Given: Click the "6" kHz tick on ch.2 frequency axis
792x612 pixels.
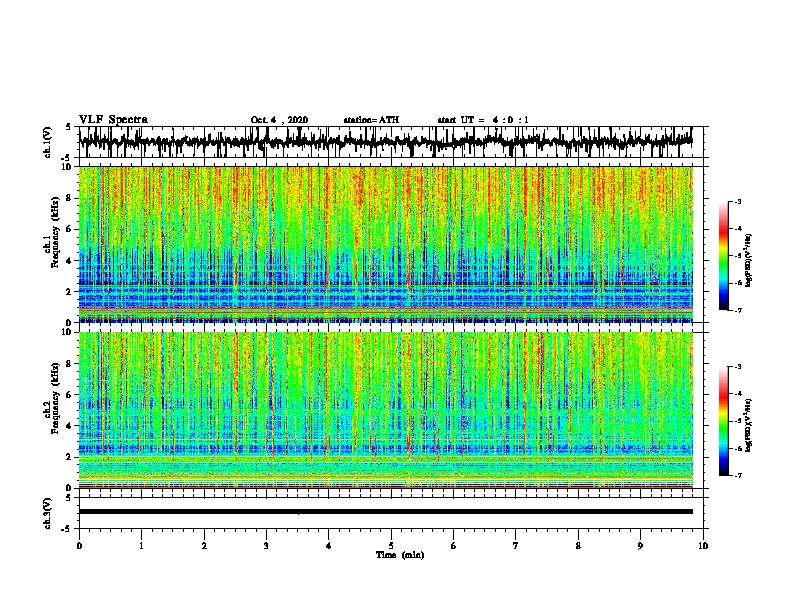Looking at the screenshot, I should pyautogui.click(x=70, y=395).
